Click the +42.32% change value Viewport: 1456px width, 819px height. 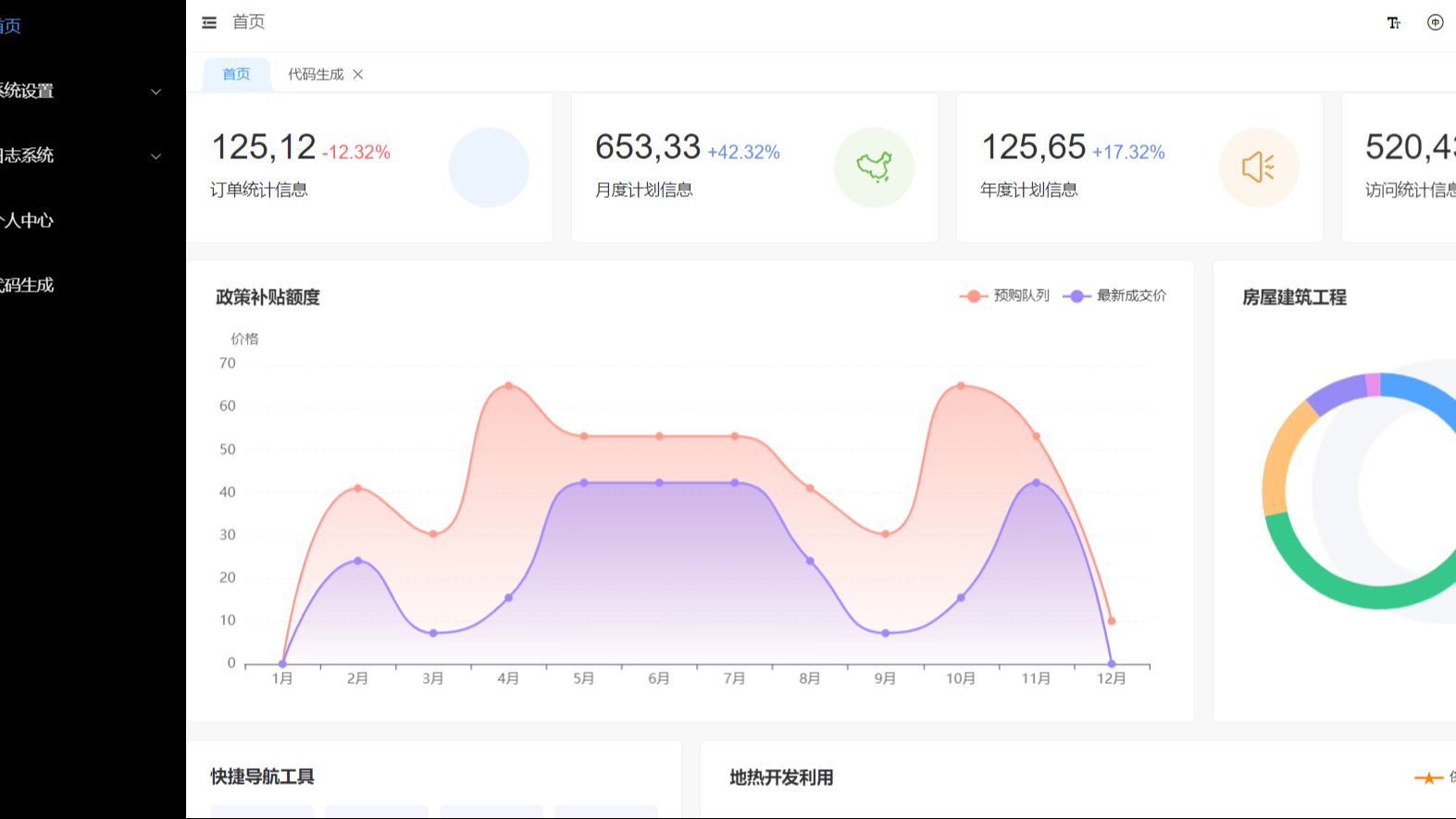743,153
